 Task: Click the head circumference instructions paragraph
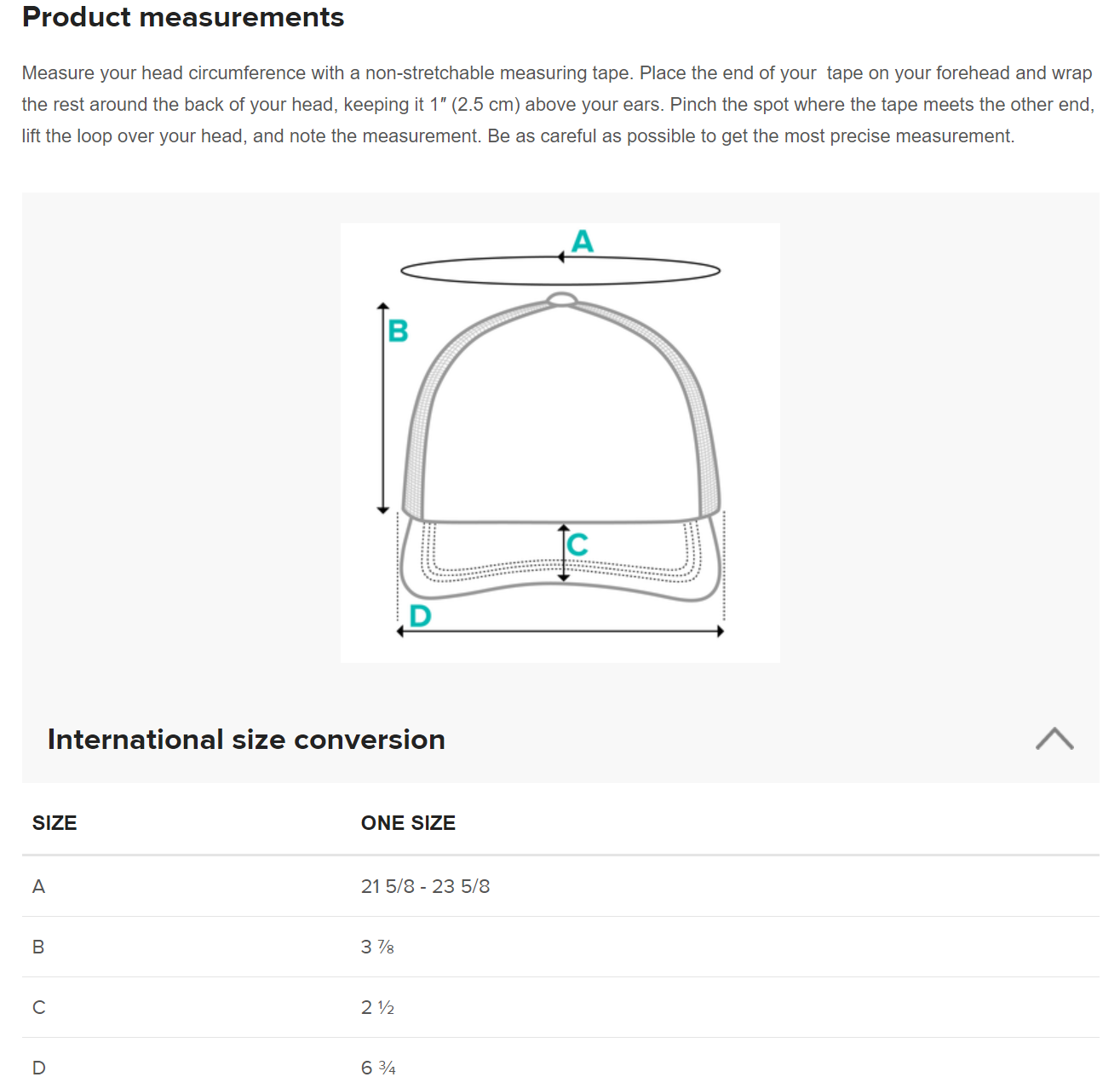pos(559,105)
